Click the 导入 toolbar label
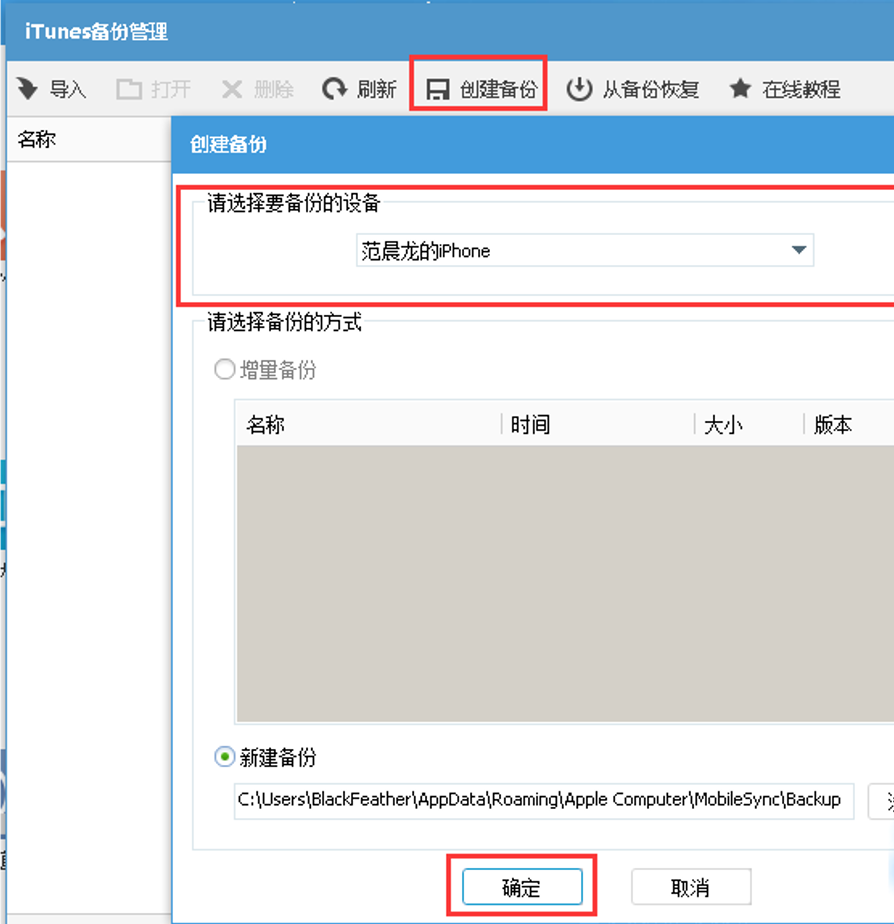 68,90
